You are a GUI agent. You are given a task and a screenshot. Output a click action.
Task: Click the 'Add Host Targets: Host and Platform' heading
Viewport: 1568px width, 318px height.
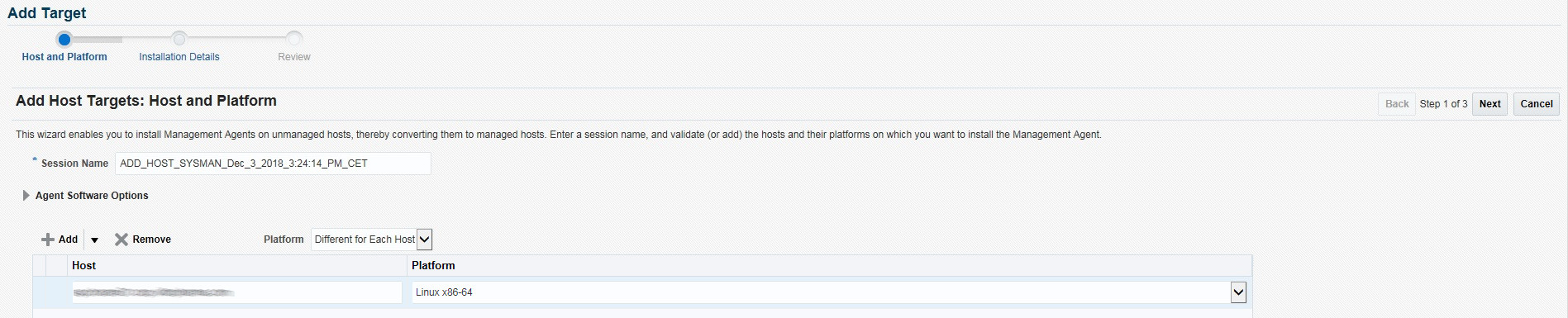tap(146, 101)
